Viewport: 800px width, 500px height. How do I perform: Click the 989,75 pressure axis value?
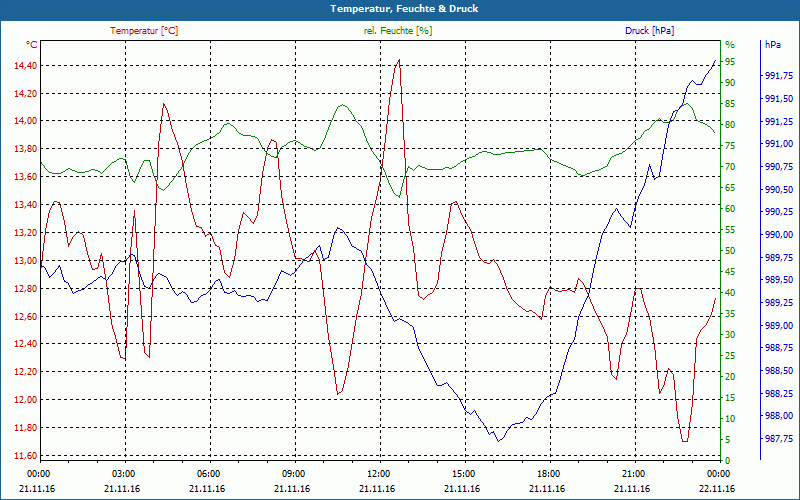pos(779,257)
